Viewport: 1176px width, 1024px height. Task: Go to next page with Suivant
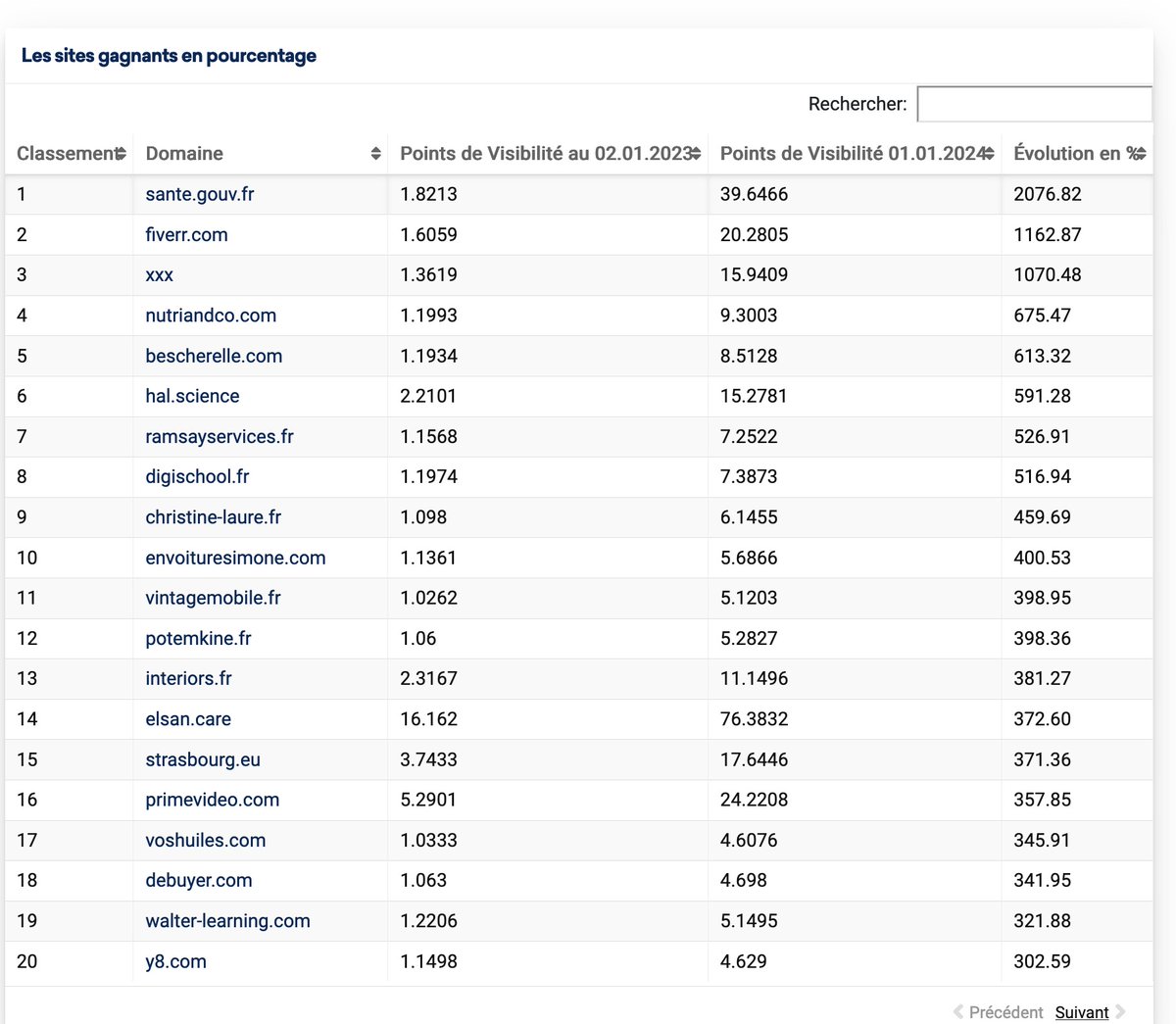pos(1082,1012)
